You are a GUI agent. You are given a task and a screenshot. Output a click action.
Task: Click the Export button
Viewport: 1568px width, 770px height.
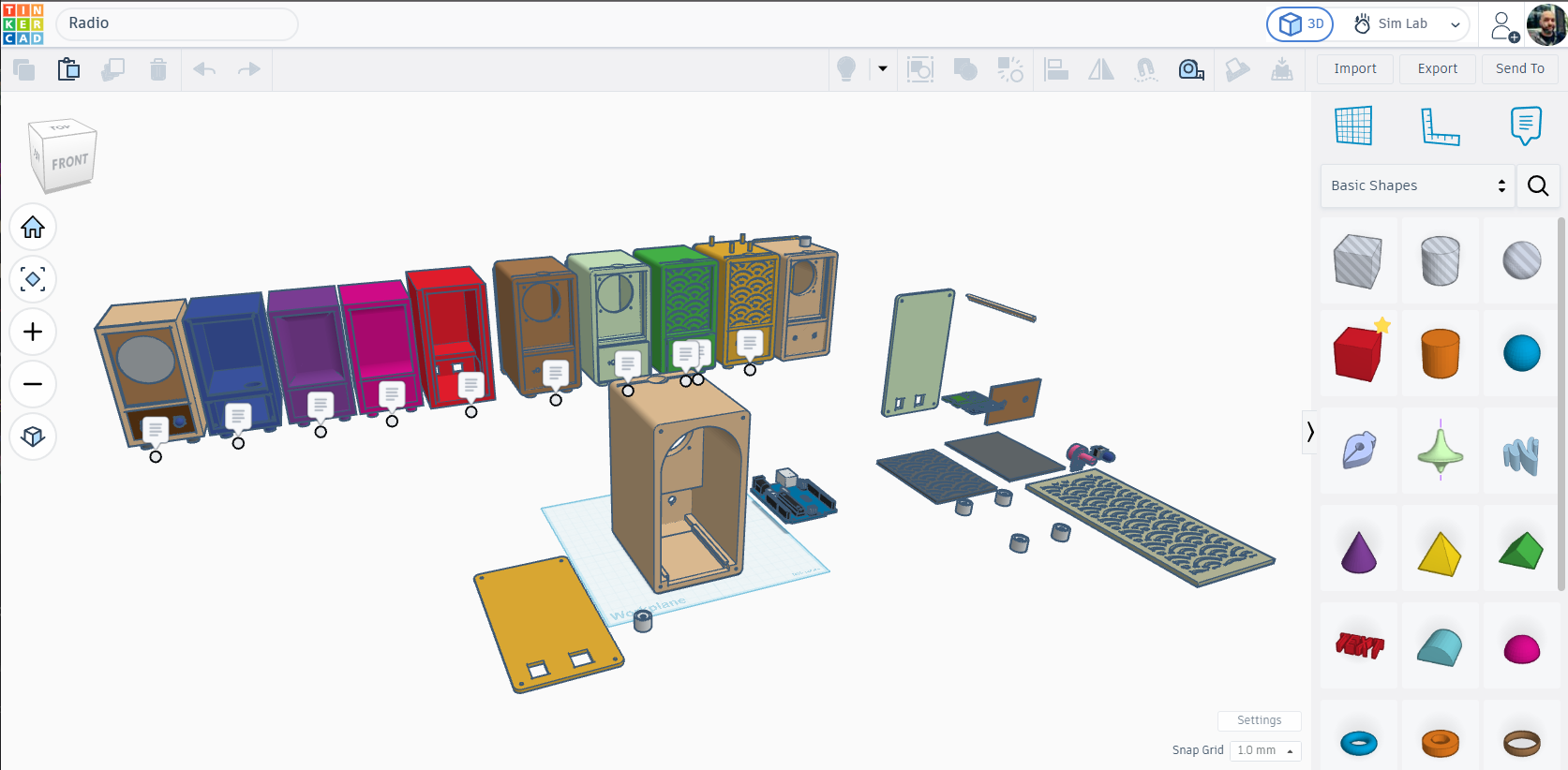[x=1437, y=69]
